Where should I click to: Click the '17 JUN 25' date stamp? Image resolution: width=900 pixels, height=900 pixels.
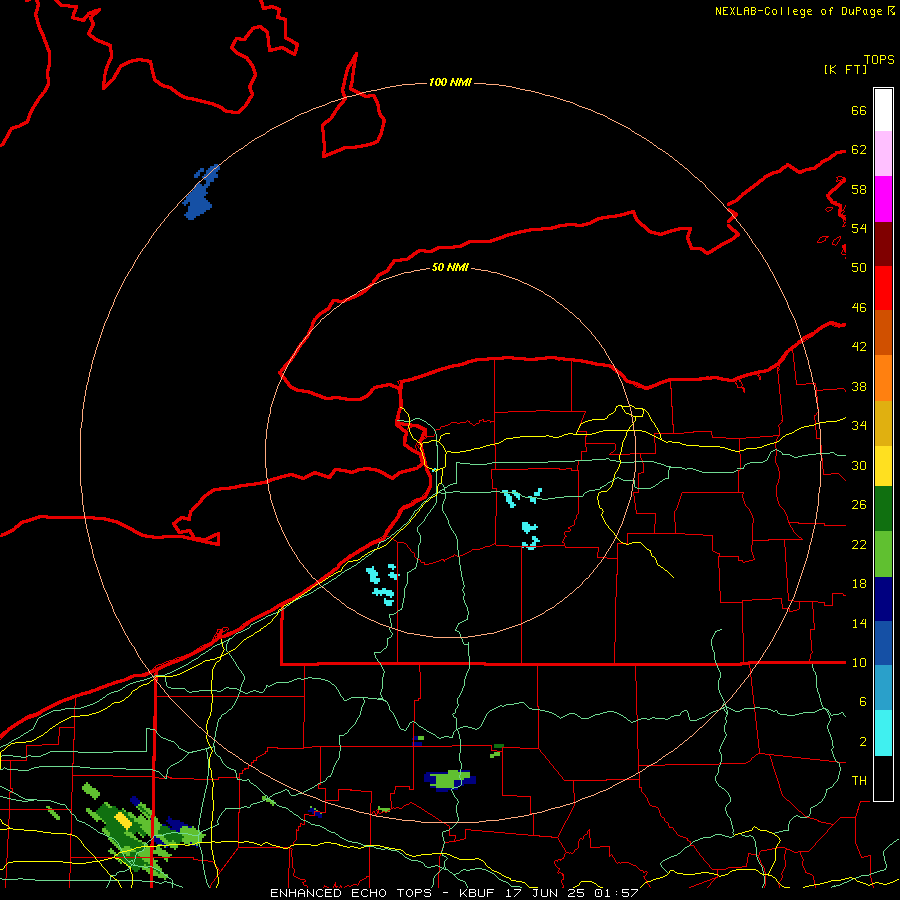[545, 893]
